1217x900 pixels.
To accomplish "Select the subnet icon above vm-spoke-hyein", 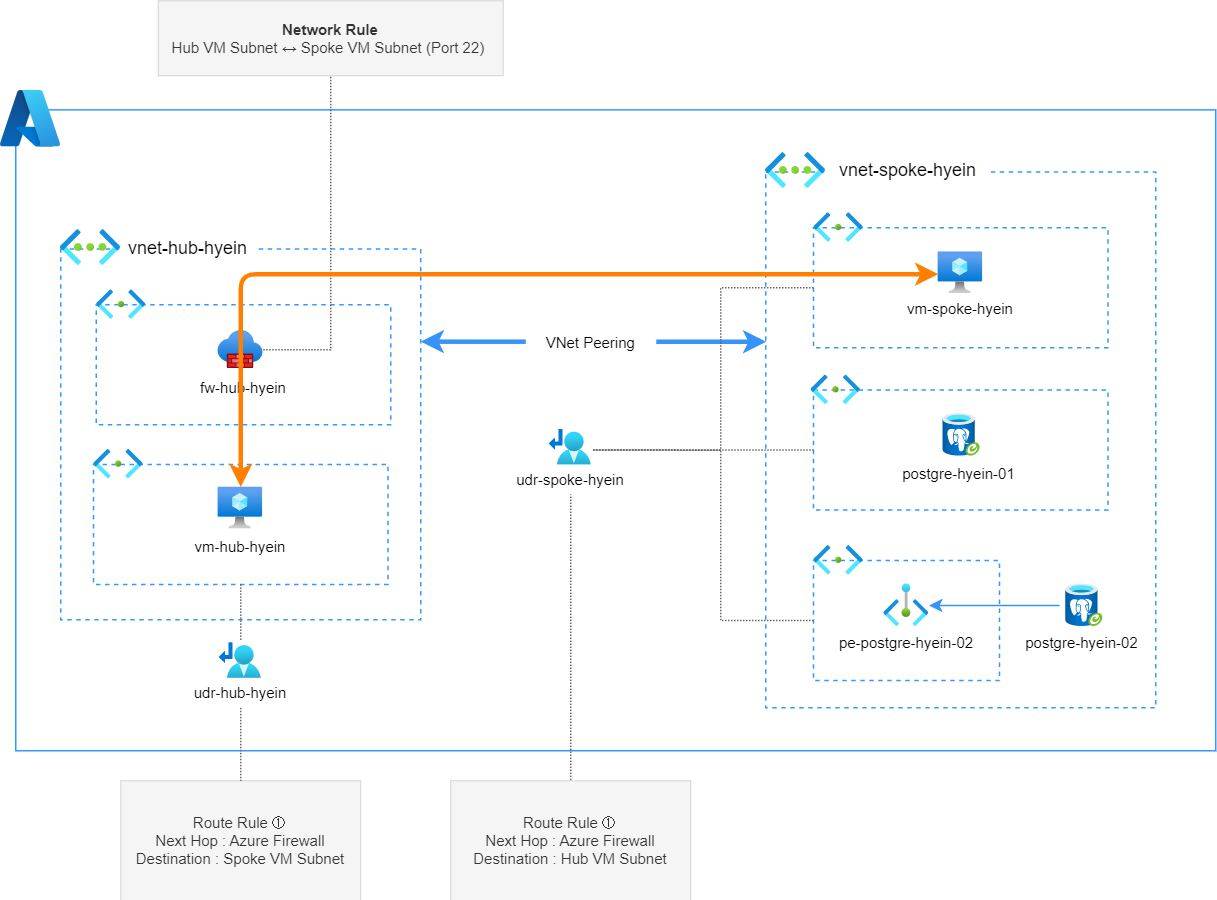I will (838, 226).
